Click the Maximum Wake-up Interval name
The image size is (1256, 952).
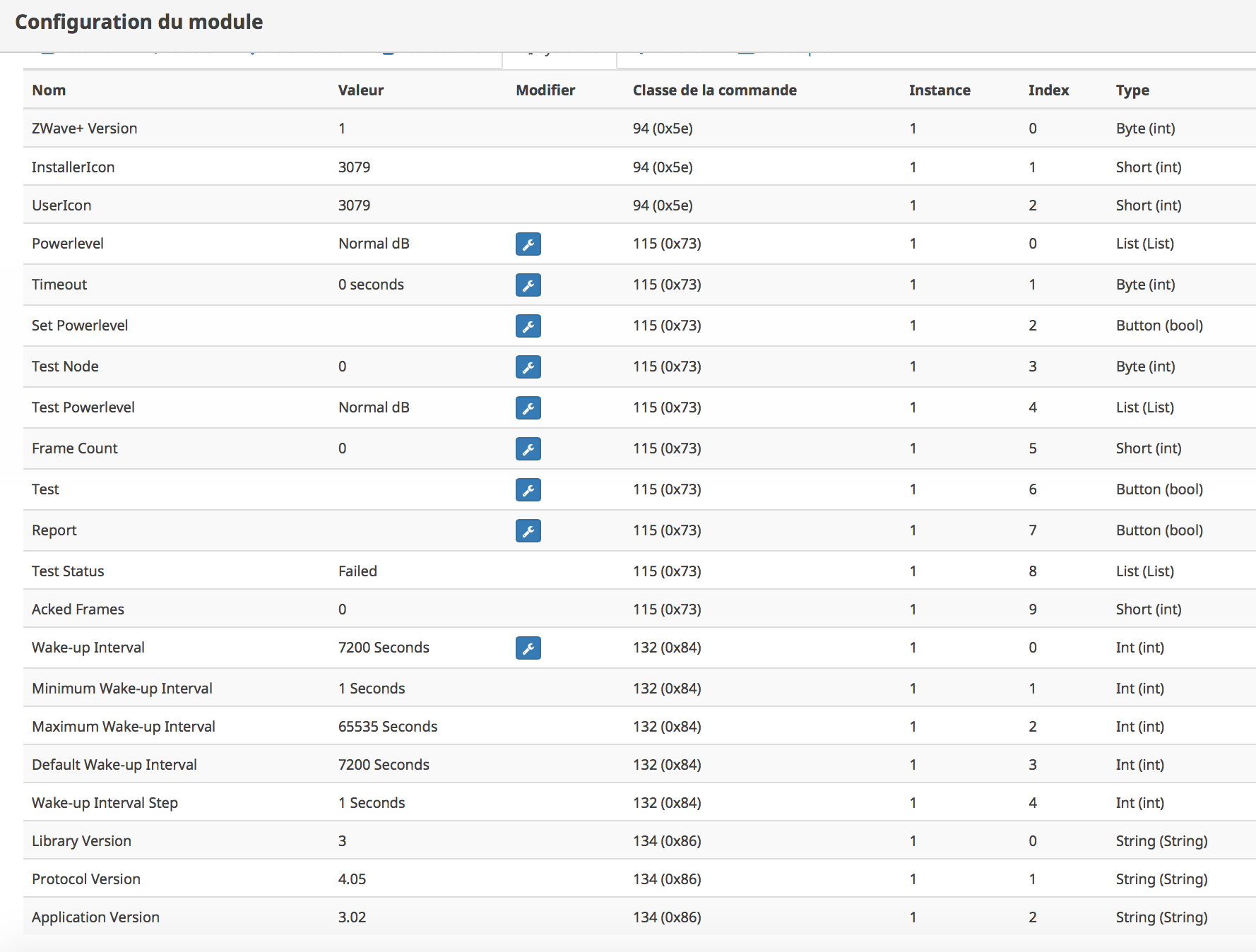pos(124,727)
